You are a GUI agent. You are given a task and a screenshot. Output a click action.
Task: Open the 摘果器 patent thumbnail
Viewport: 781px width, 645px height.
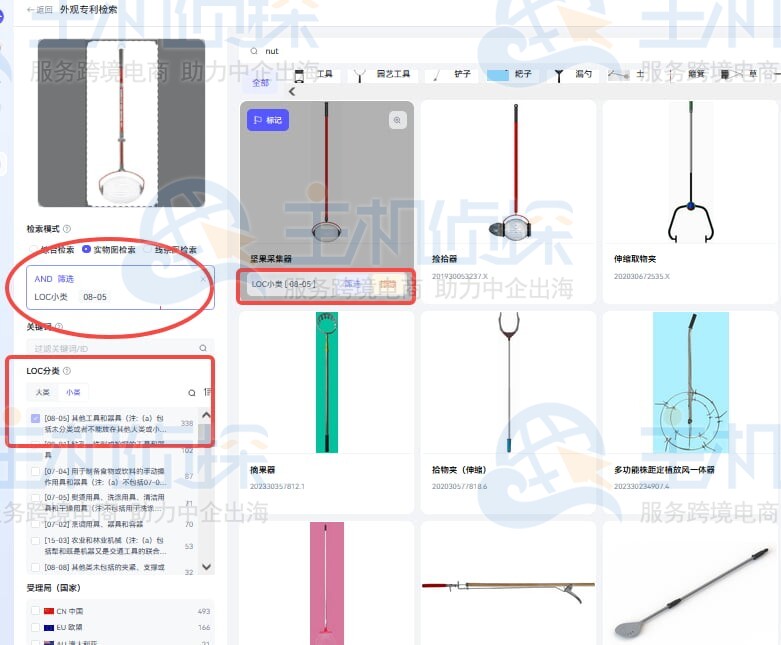point(327,383)
